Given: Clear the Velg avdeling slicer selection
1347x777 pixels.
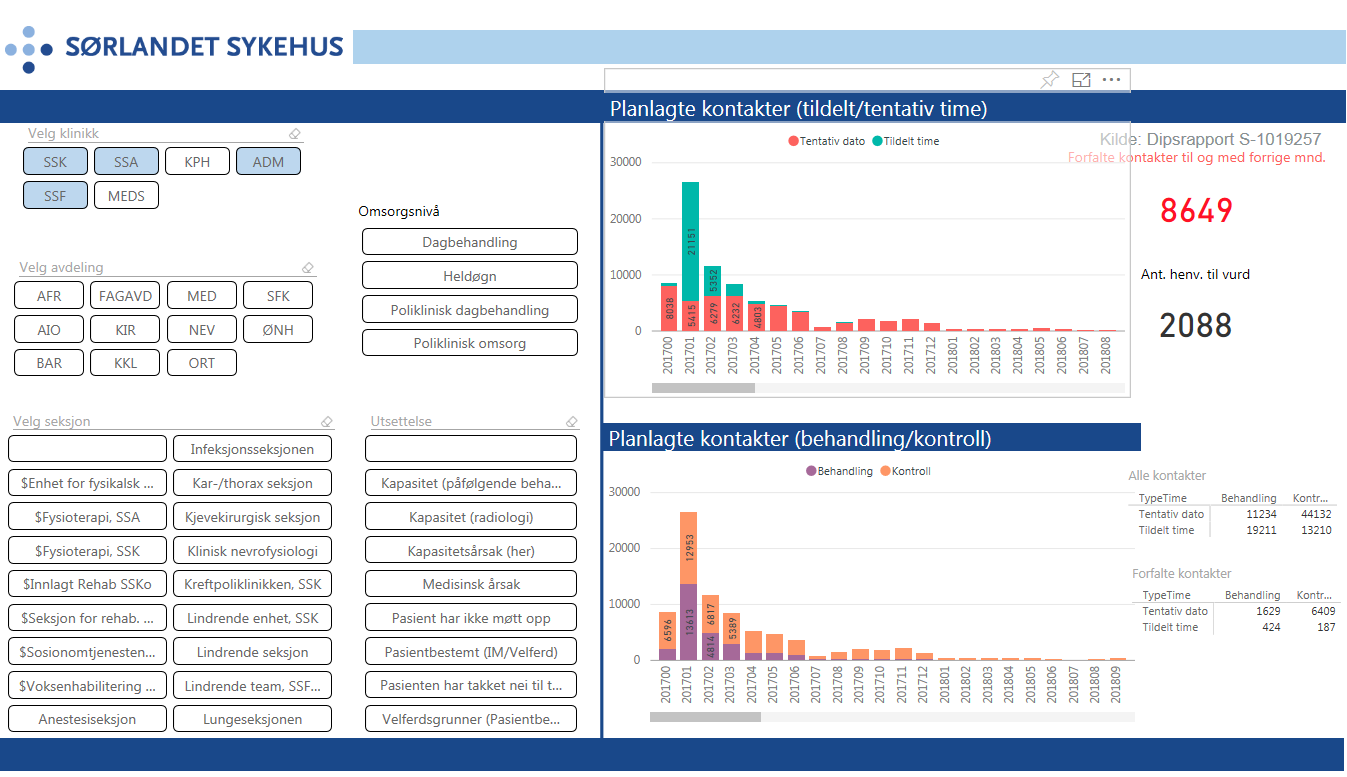Looking at the screenshot, I should 308,268.
